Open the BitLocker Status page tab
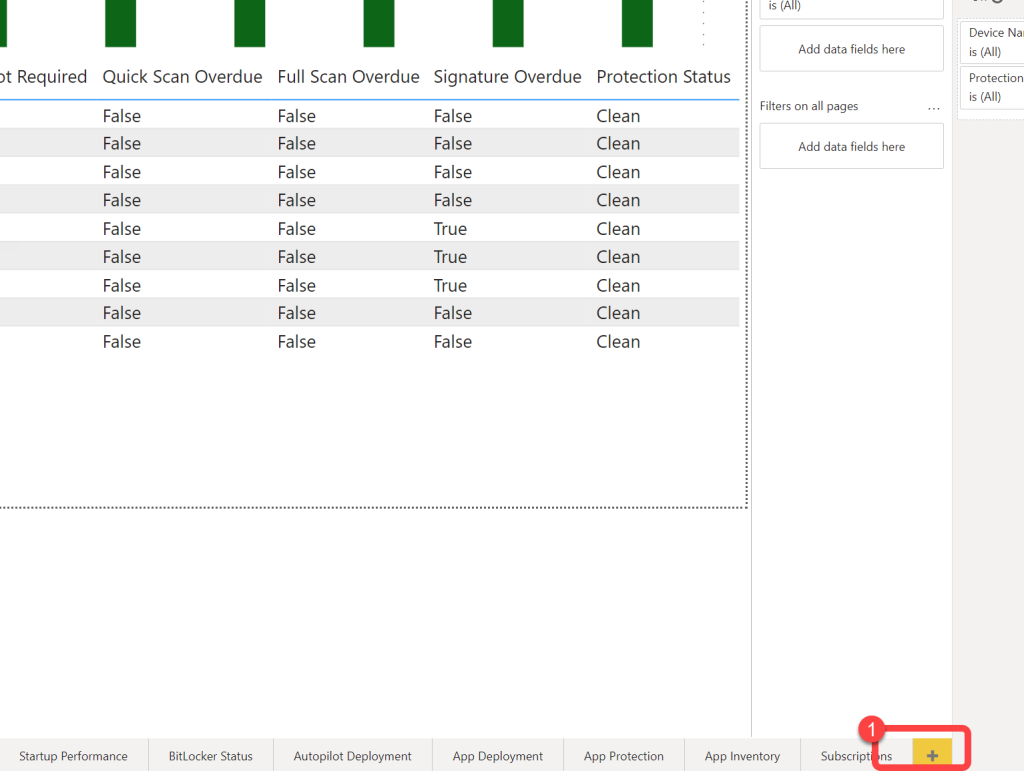The image size is (1024, 771). click(210, 756)
